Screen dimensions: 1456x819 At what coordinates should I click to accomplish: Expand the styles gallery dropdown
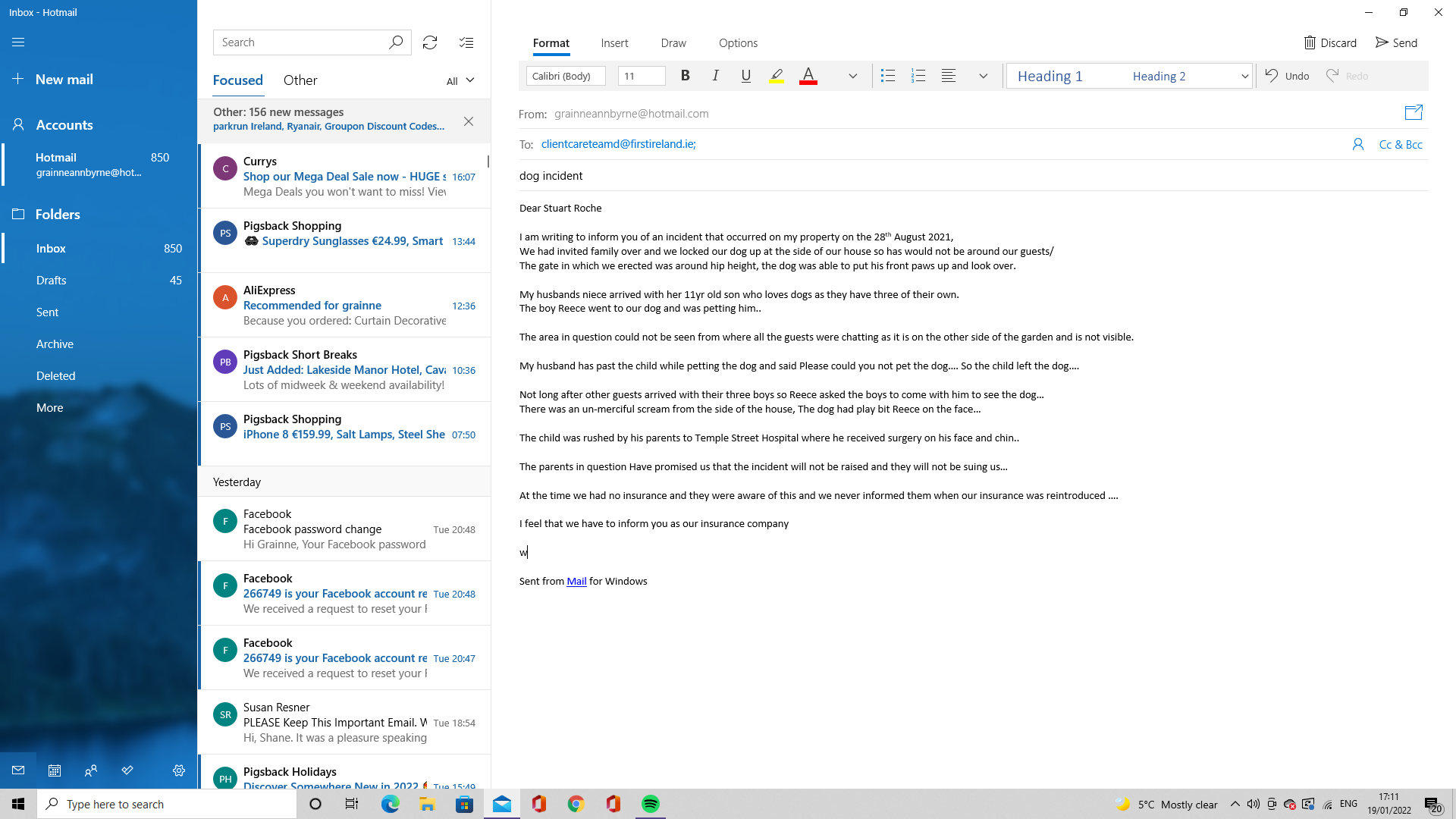point(1244,76)
